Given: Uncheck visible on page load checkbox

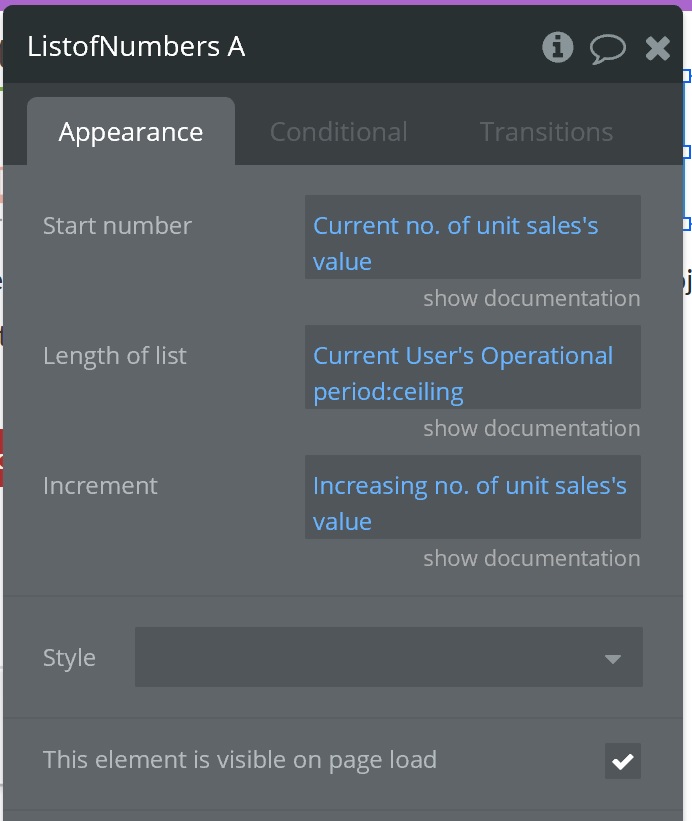Looking at the screenshot, I should (622, 761).
